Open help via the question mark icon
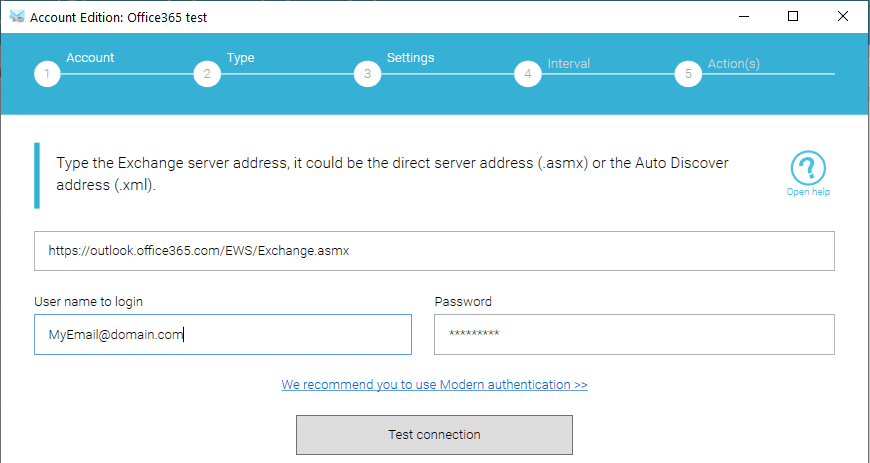 808,168
